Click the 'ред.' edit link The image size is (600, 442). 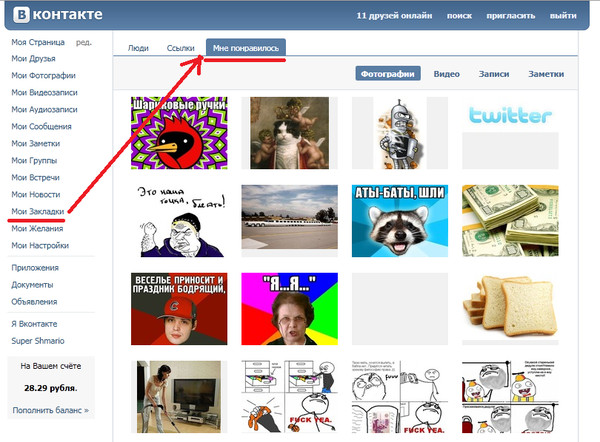[x=84, y=42]
